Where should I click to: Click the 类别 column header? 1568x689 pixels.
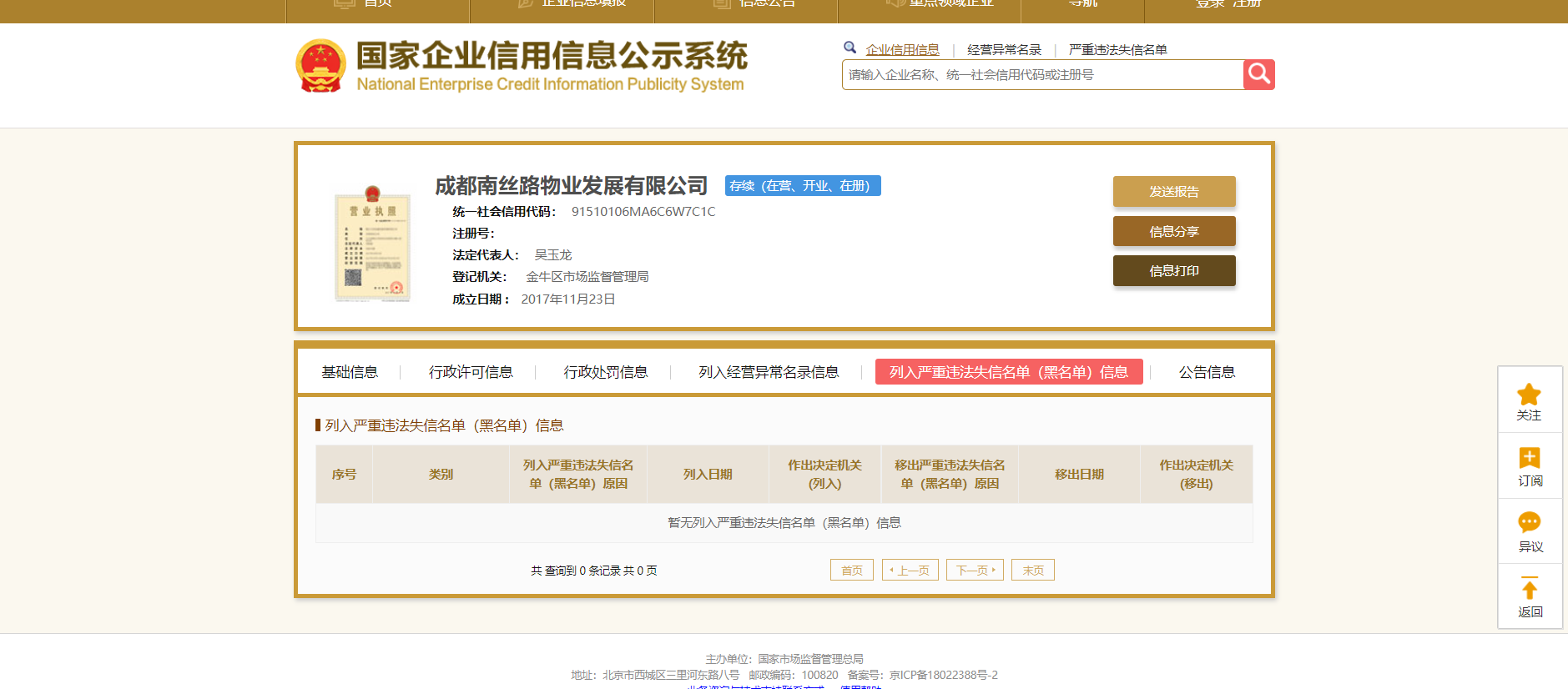[x=441, y=474]
